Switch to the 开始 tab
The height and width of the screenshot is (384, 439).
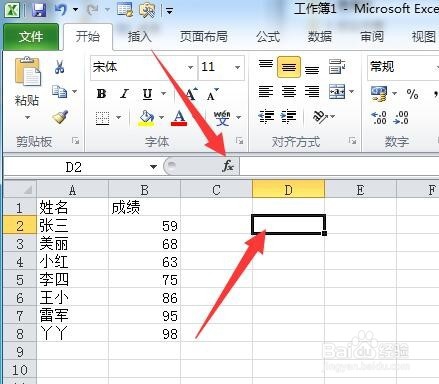pos(88,37)
